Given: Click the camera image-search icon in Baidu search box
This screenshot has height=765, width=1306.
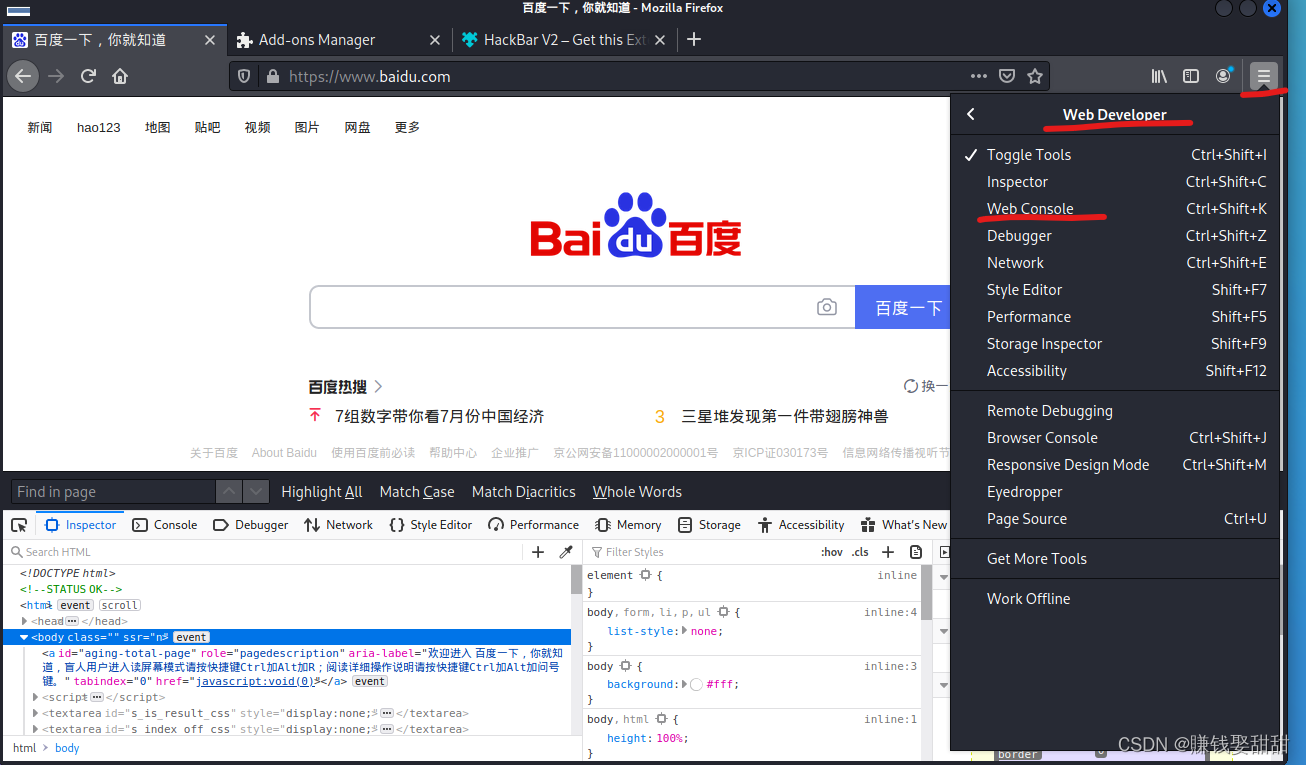Looking at the screenshot, I should click(x=826, y=307).
